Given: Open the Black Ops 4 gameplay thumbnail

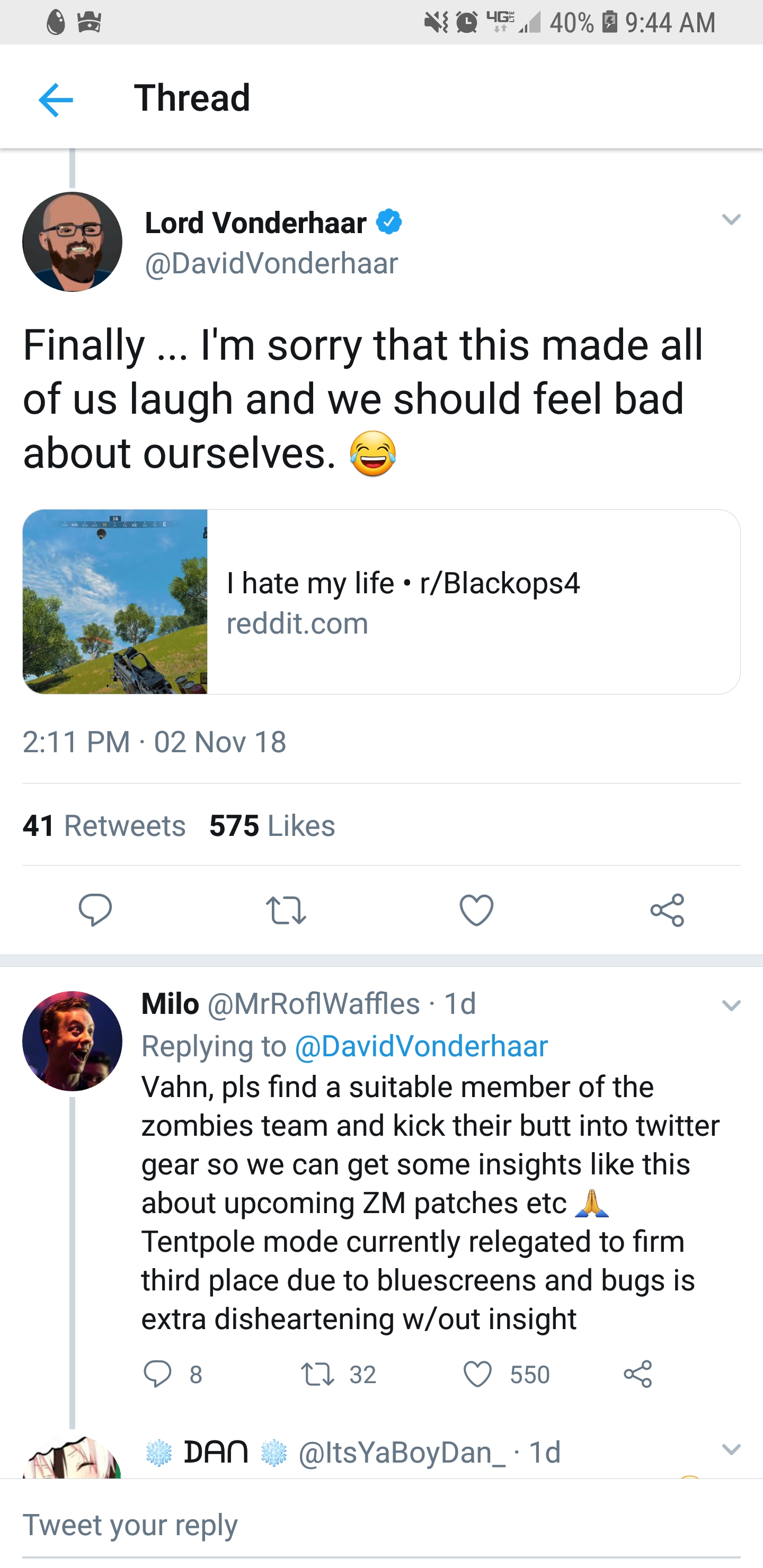Looking at the screenshot, I should click(x=115, y=602).
